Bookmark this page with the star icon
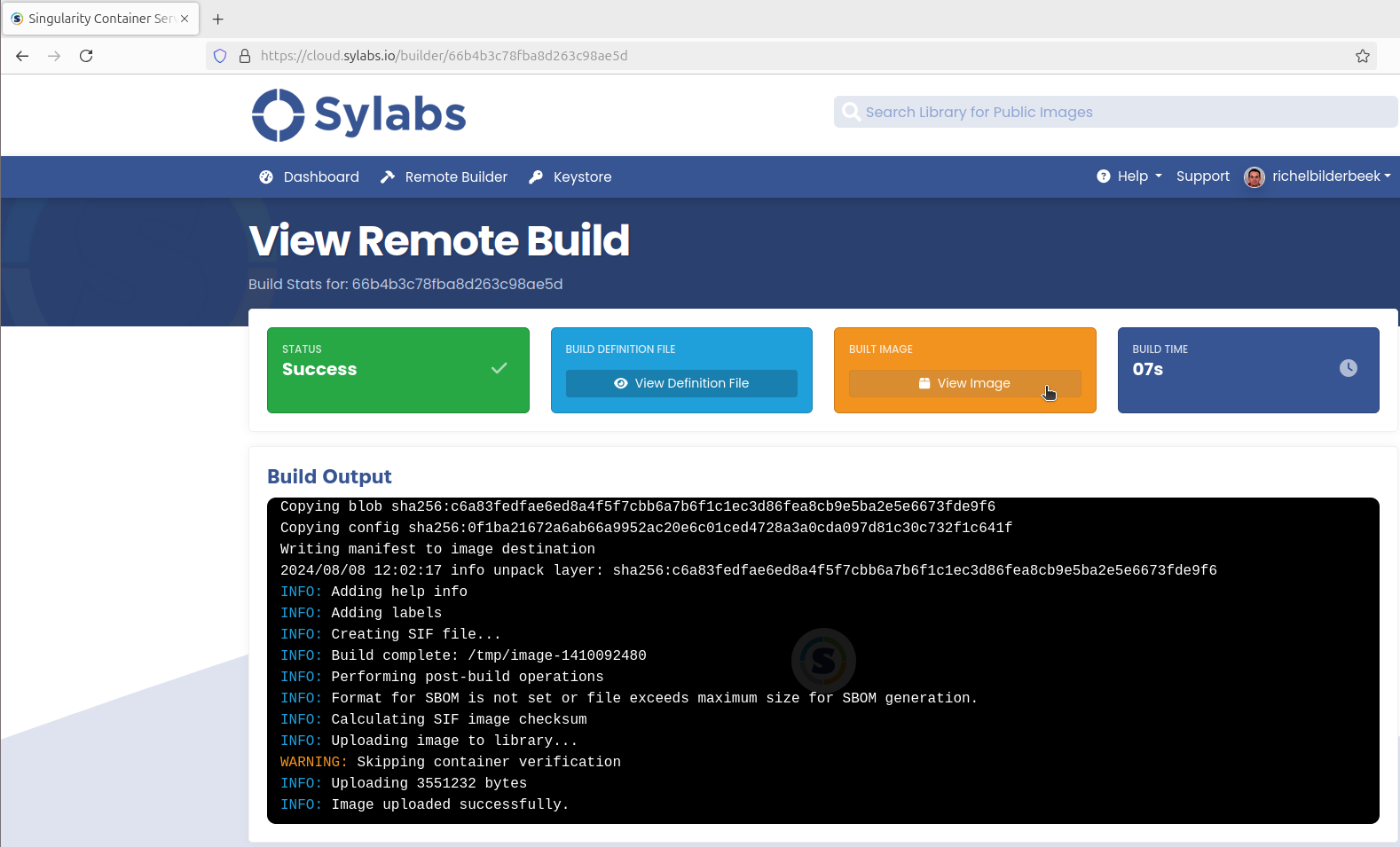Screen dimensions: 1400x847 [x=1362, y=56]
